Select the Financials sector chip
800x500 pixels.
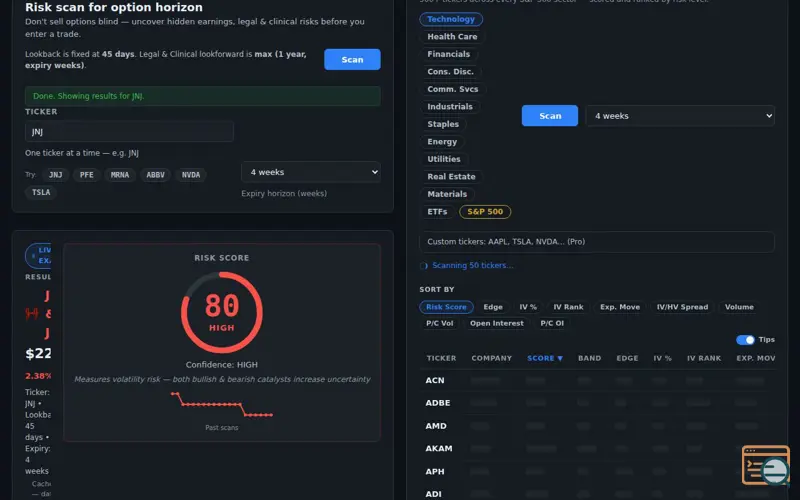point(448,54)
